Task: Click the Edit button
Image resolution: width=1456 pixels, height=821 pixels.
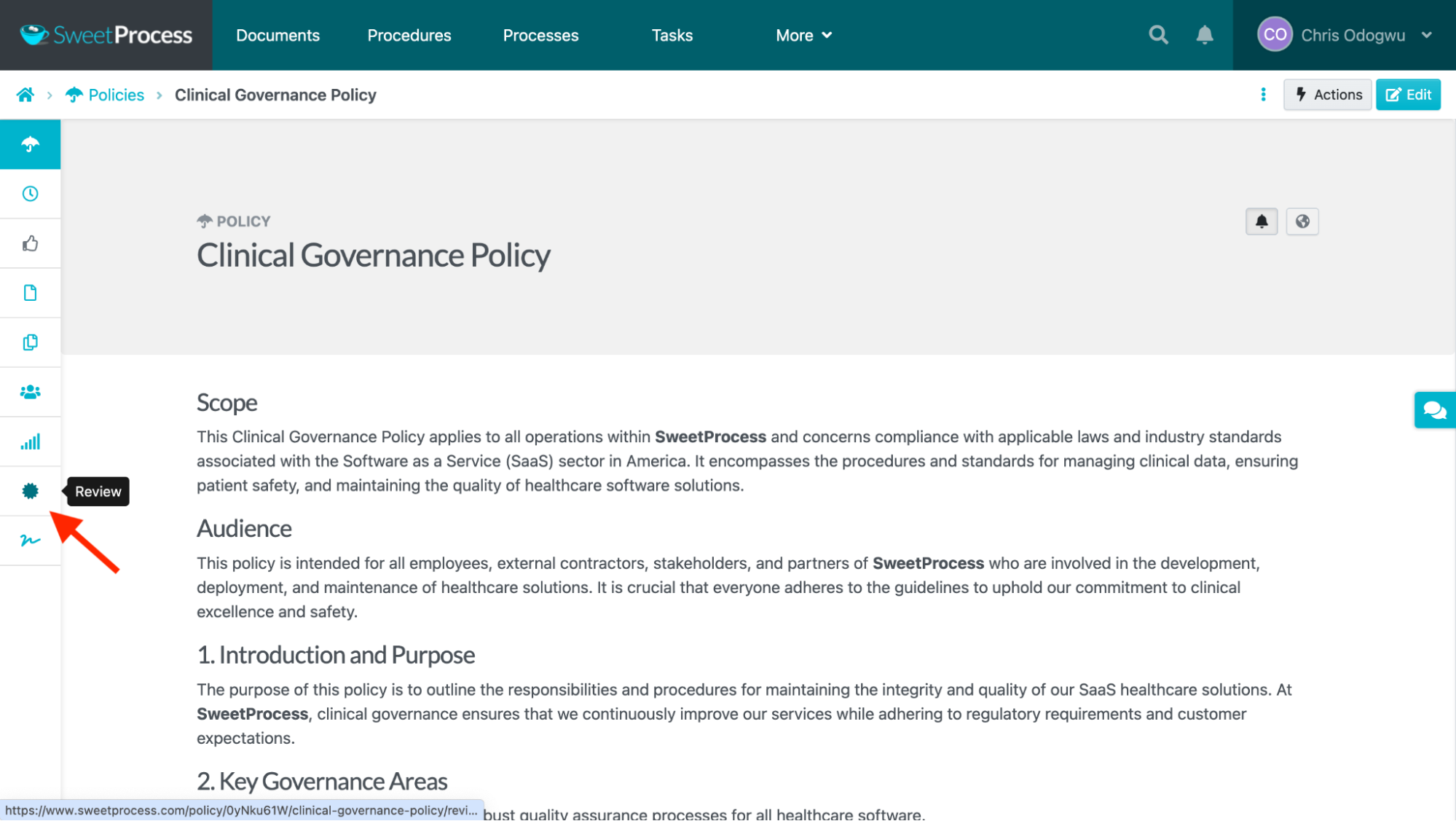Action: coord(1408,95)
